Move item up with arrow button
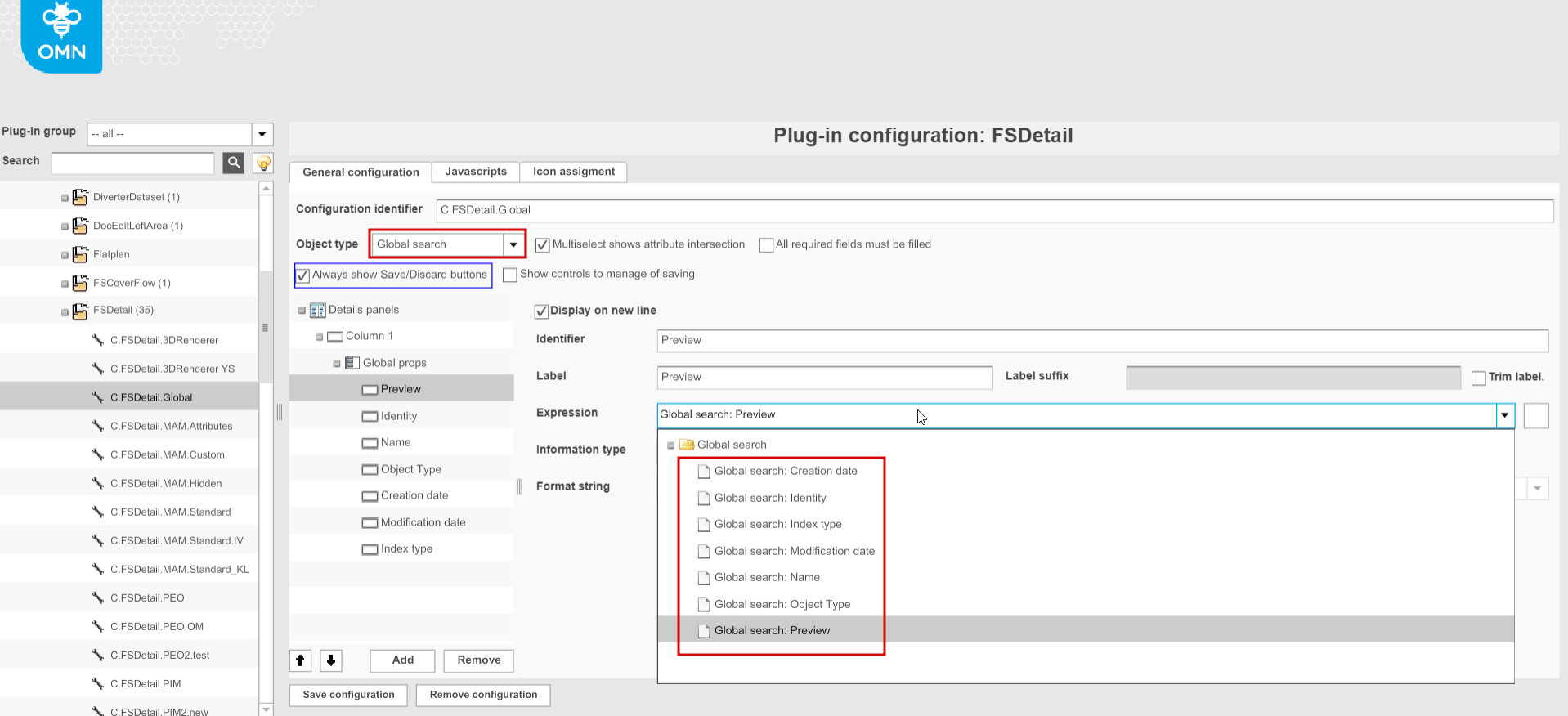 point(301,660)
